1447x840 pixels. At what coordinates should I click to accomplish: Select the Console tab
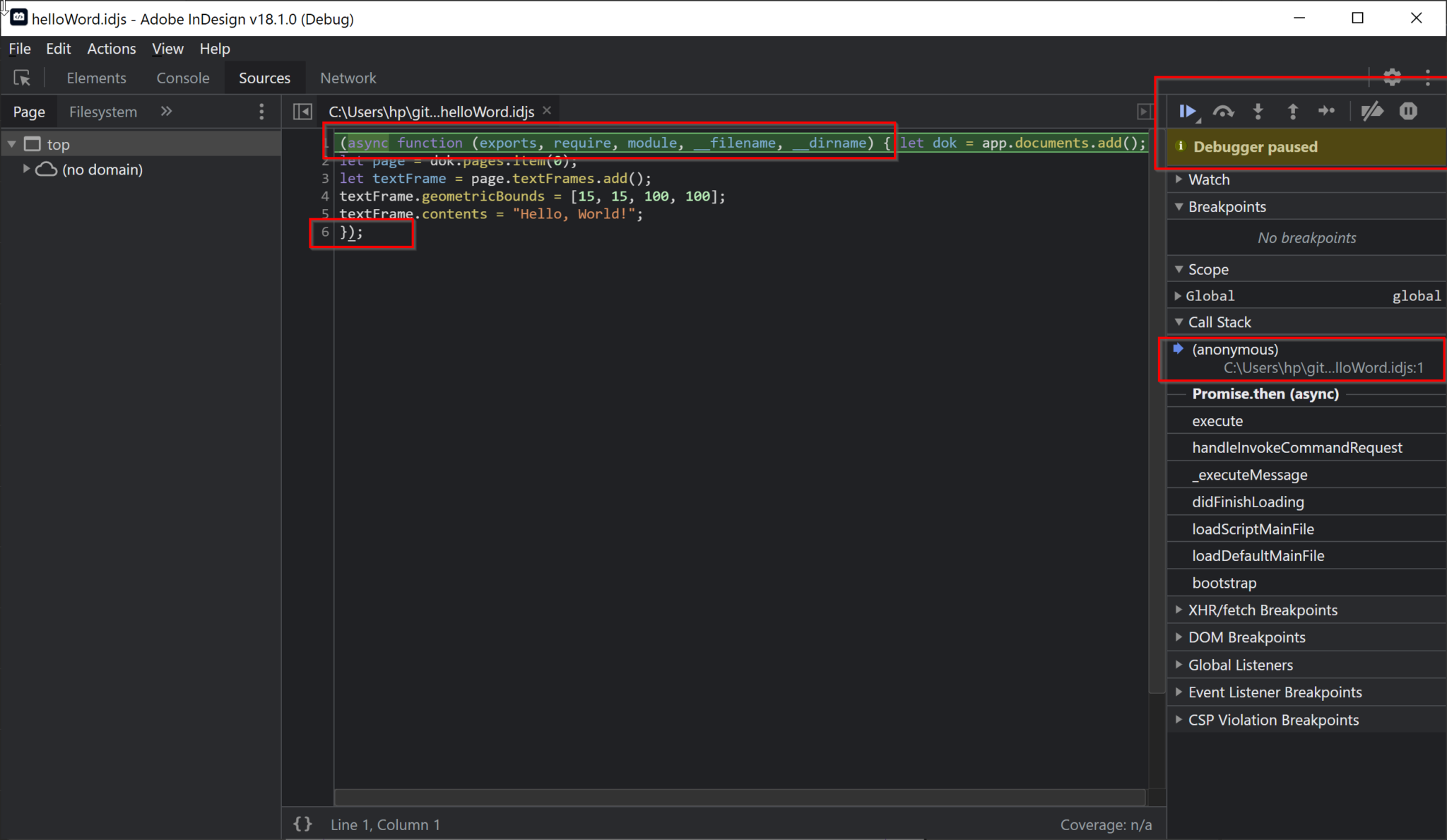coord(182,77)
